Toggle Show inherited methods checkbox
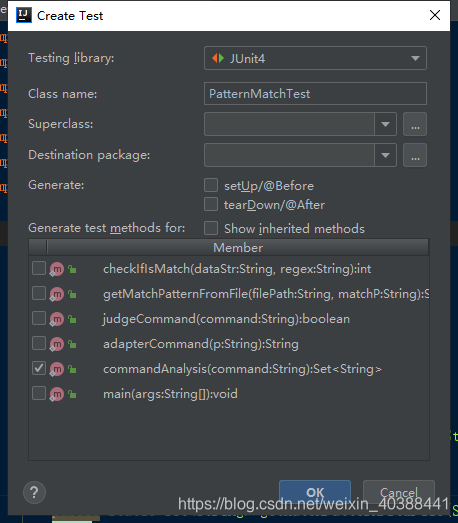Image resolution: width=458 pixels, height=523 pixels. (211, 228)
